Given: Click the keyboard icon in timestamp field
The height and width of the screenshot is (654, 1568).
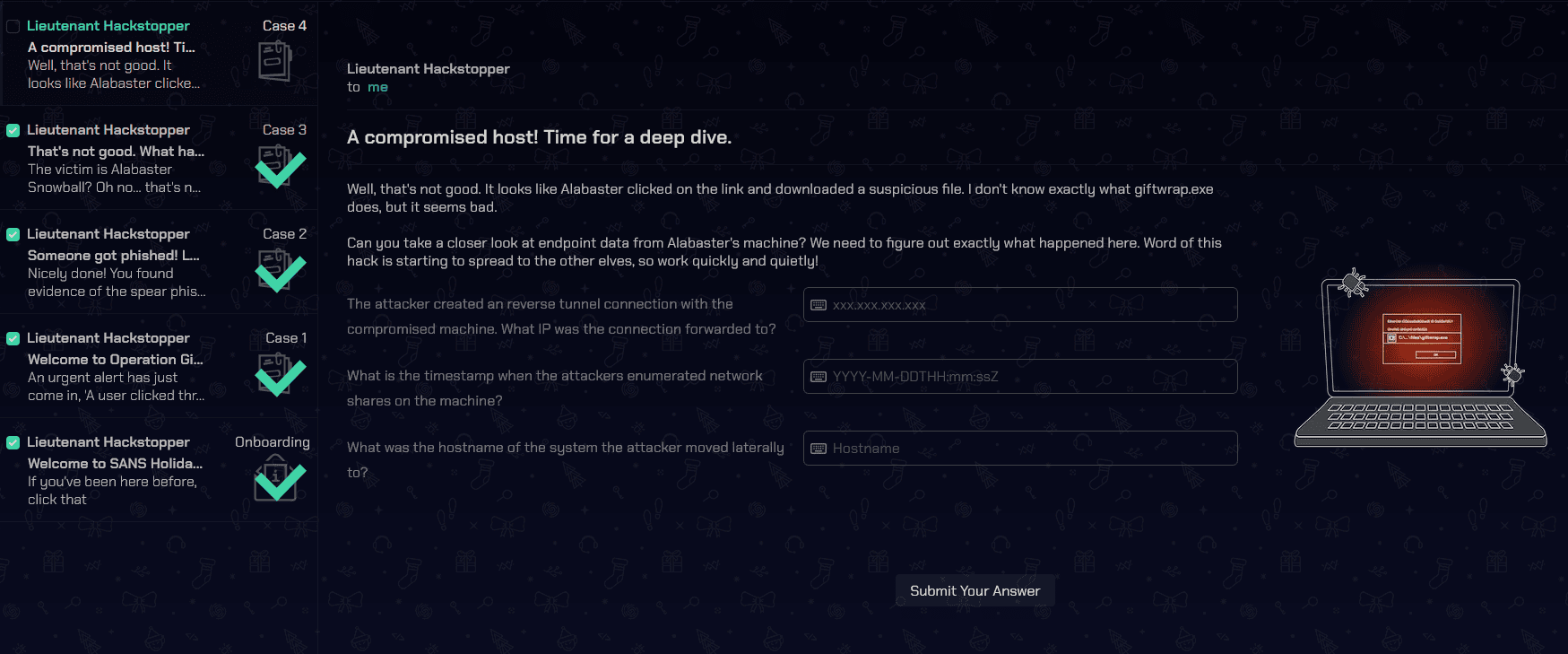Looking at the screenshot, I should pos(819,377).
